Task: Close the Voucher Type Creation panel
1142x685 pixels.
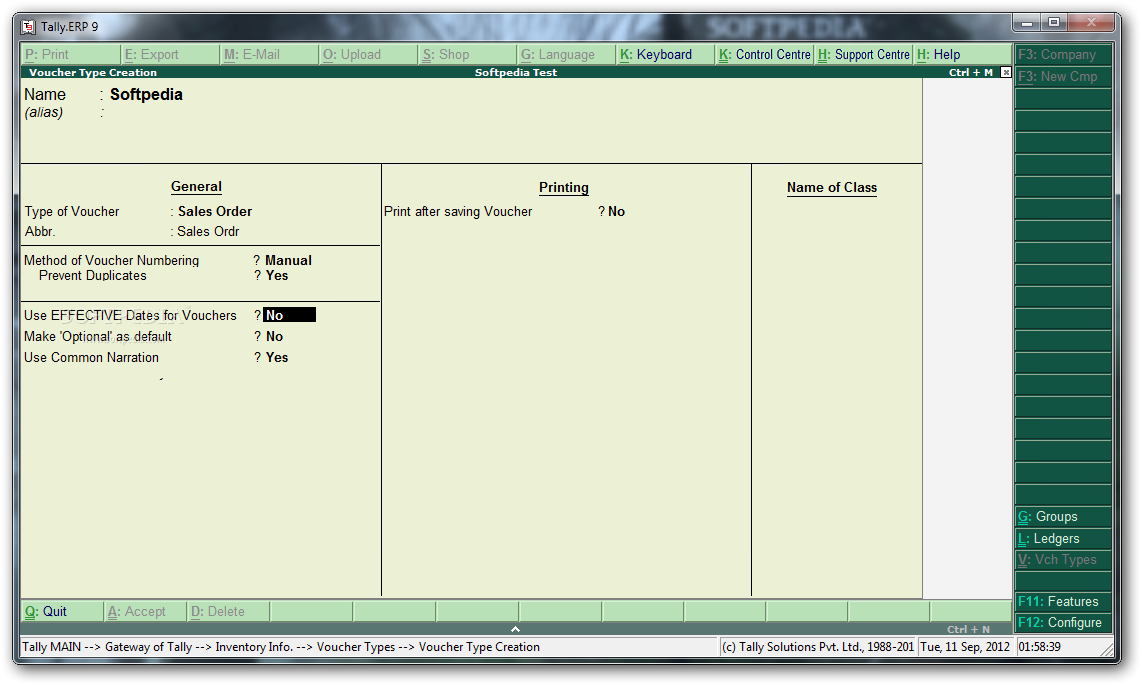Action: (x=1006, y=72)
